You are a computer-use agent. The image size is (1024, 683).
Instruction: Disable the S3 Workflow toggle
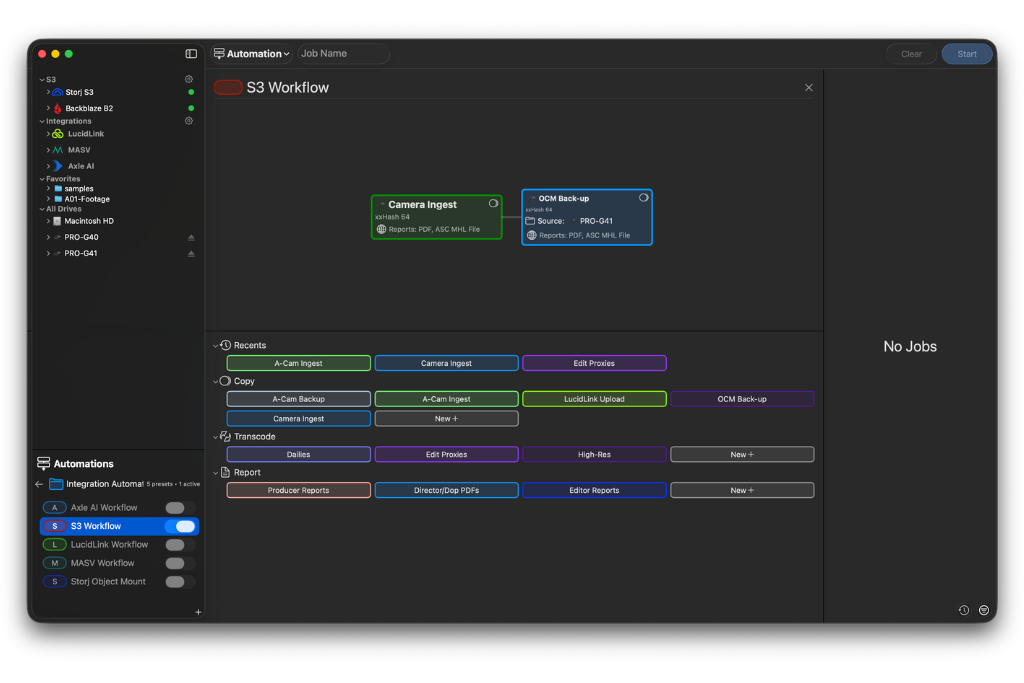point(180,526)
